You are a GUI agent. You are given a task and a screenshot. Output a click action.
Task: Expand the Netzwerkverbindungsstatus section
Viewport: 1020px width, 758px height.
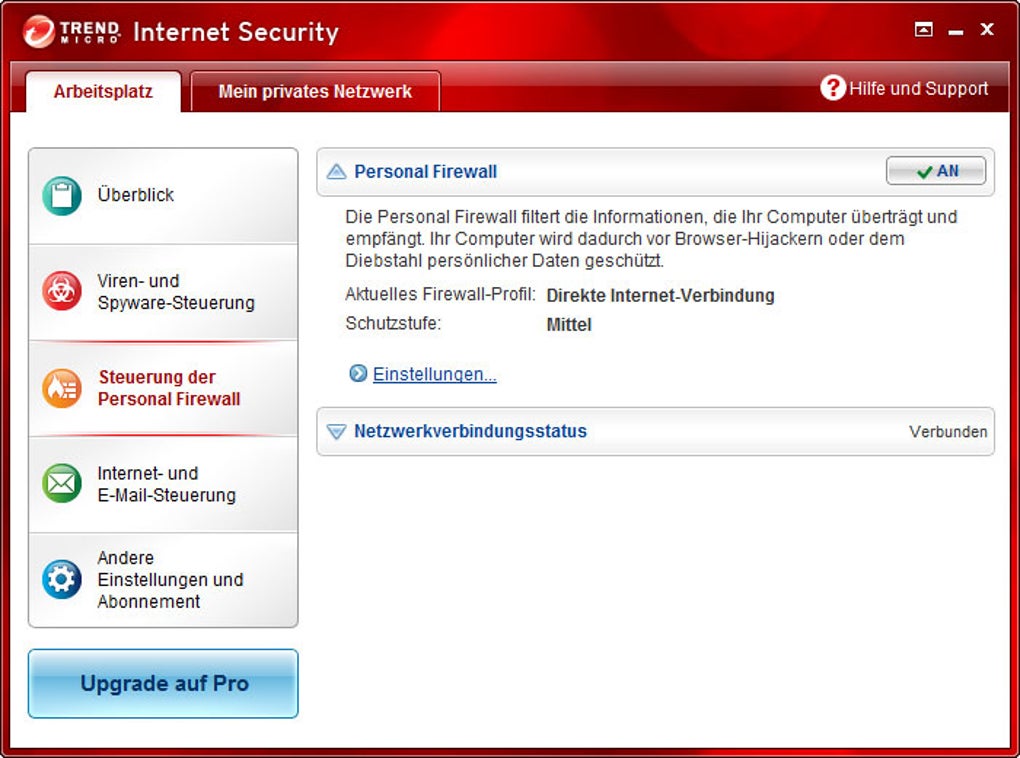point(336,432)
